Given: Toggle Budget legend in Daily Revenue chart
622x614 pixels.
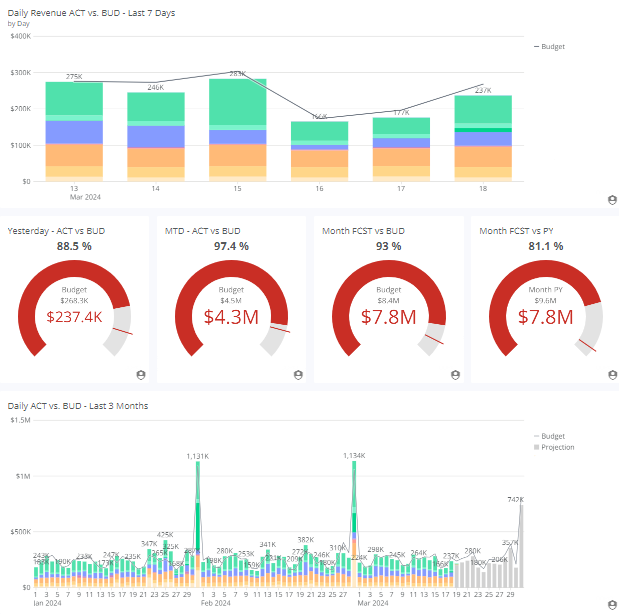Looking at the screenshot, I should (553, 46).
